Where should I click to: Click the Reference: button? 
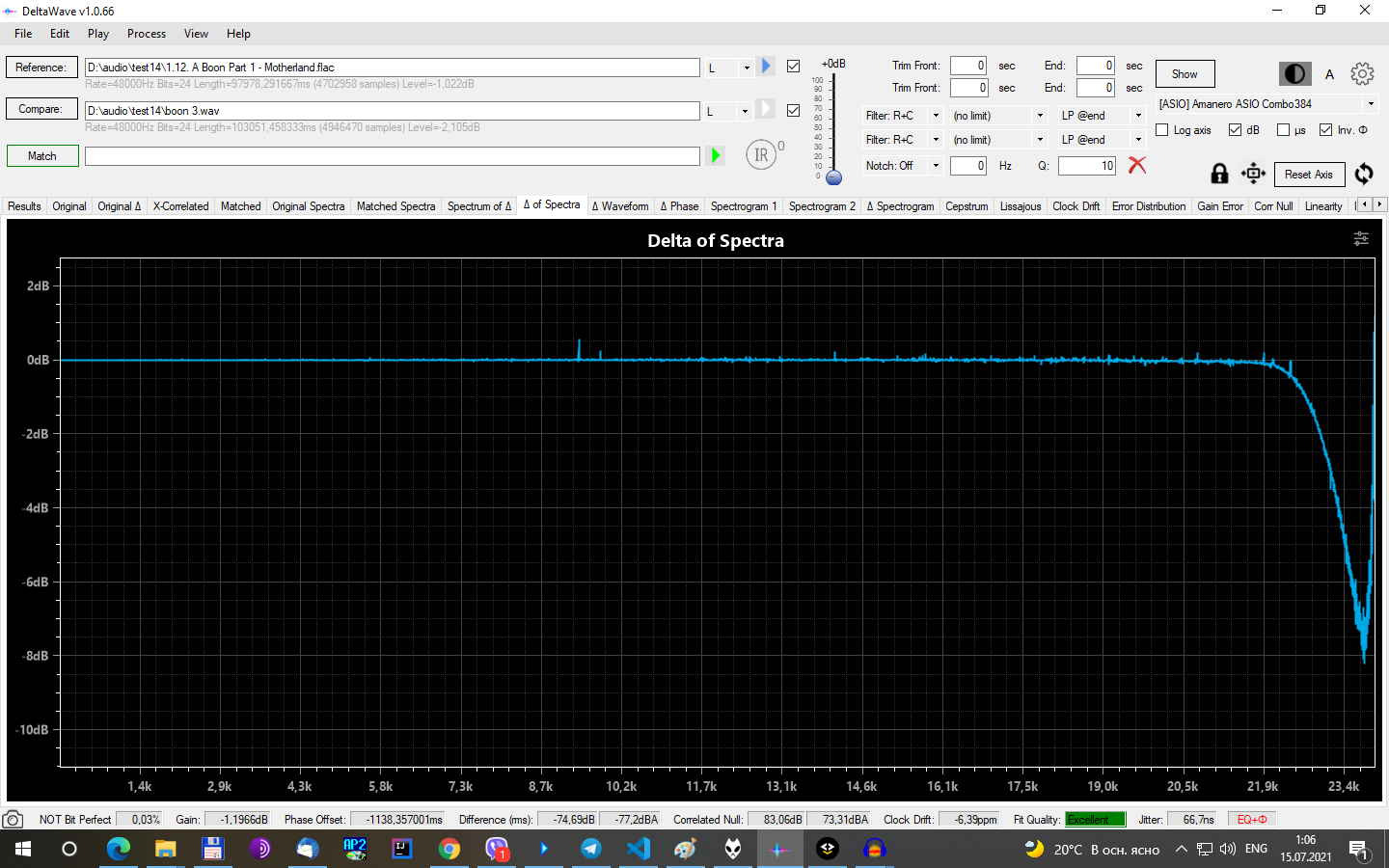[41, 68]
